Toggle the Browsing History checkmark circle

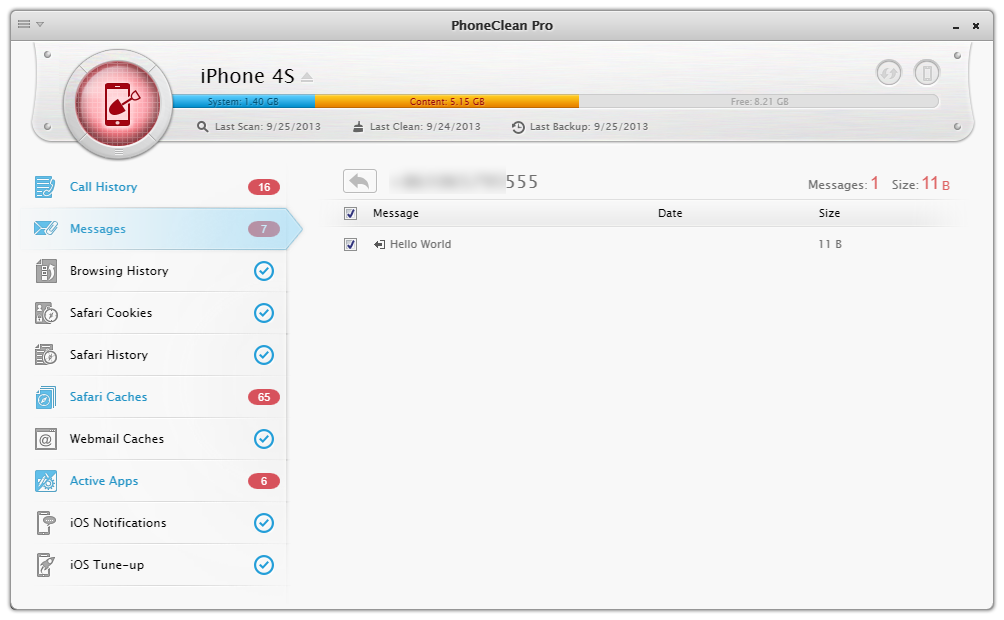(x=264, y=271)
